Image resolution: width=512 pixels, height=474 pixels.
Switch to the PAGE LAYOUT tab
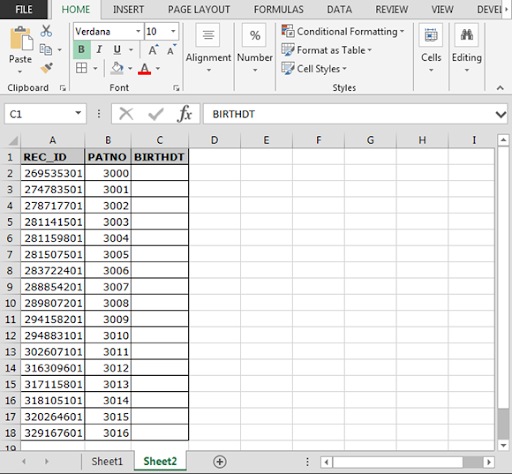[x=199, y=9]
